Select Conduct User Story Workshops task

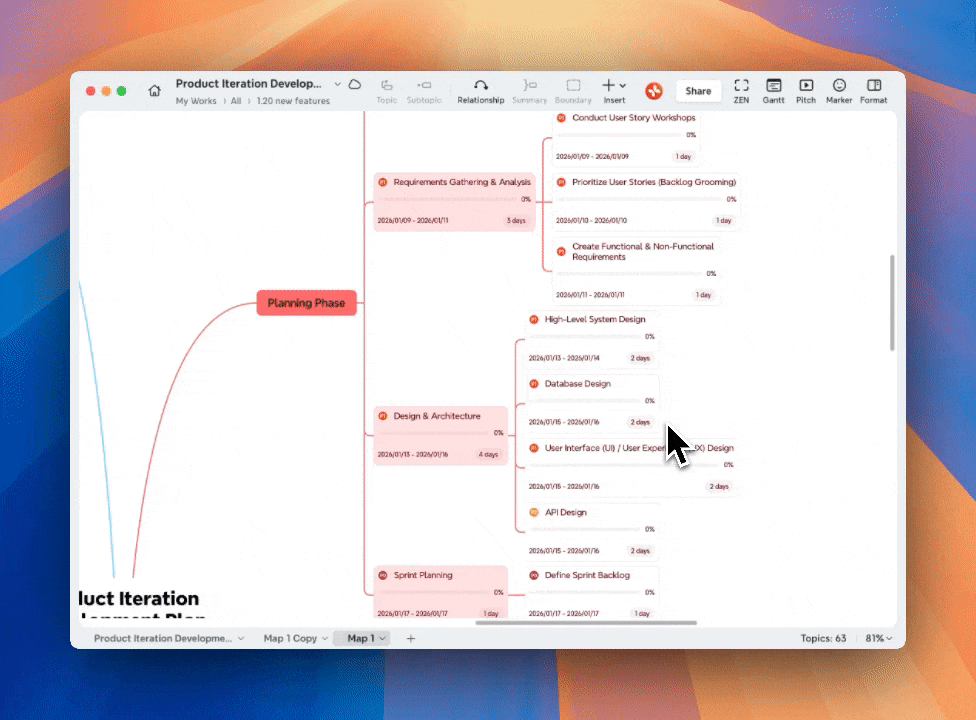[625, 138]
